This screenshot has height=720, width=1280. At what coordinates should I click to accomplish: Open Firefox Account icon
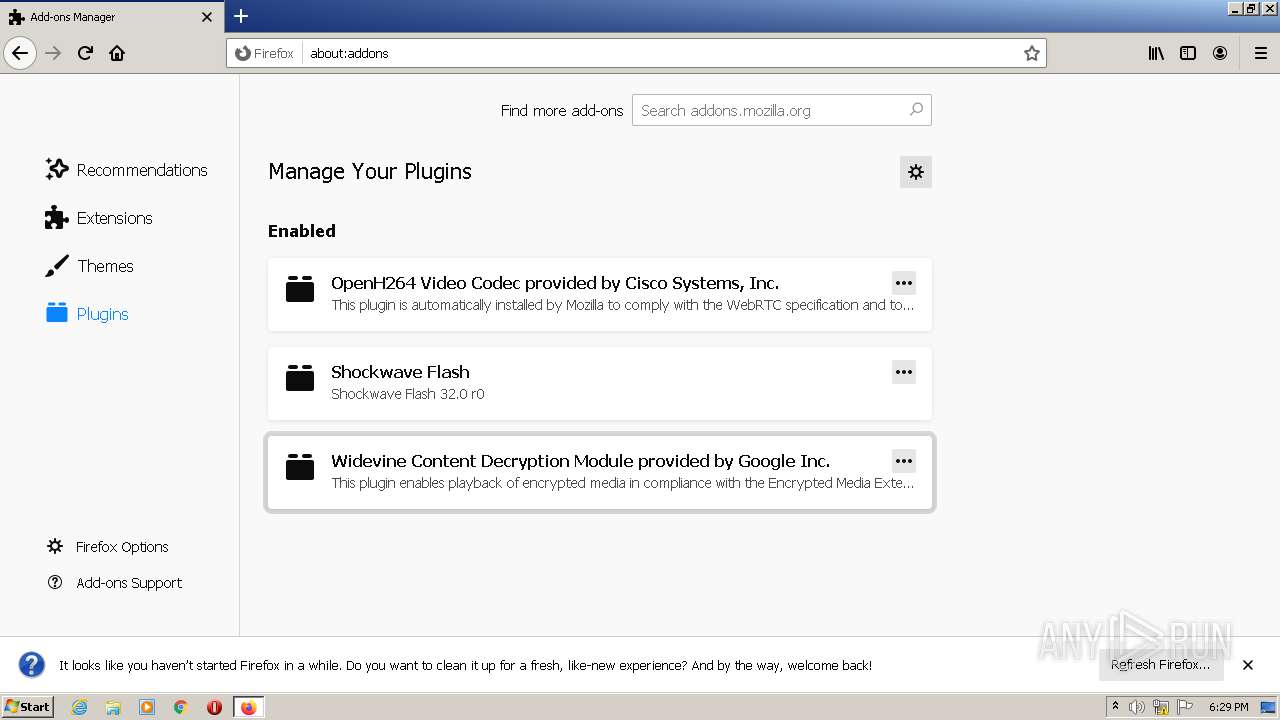[1220, 53]
